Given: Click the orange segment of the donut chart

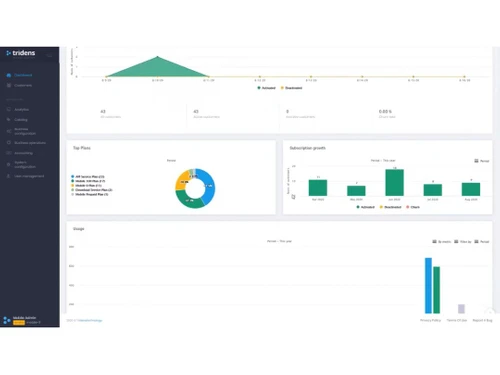Looking at the screenshot, I should (x=183, y=180).
